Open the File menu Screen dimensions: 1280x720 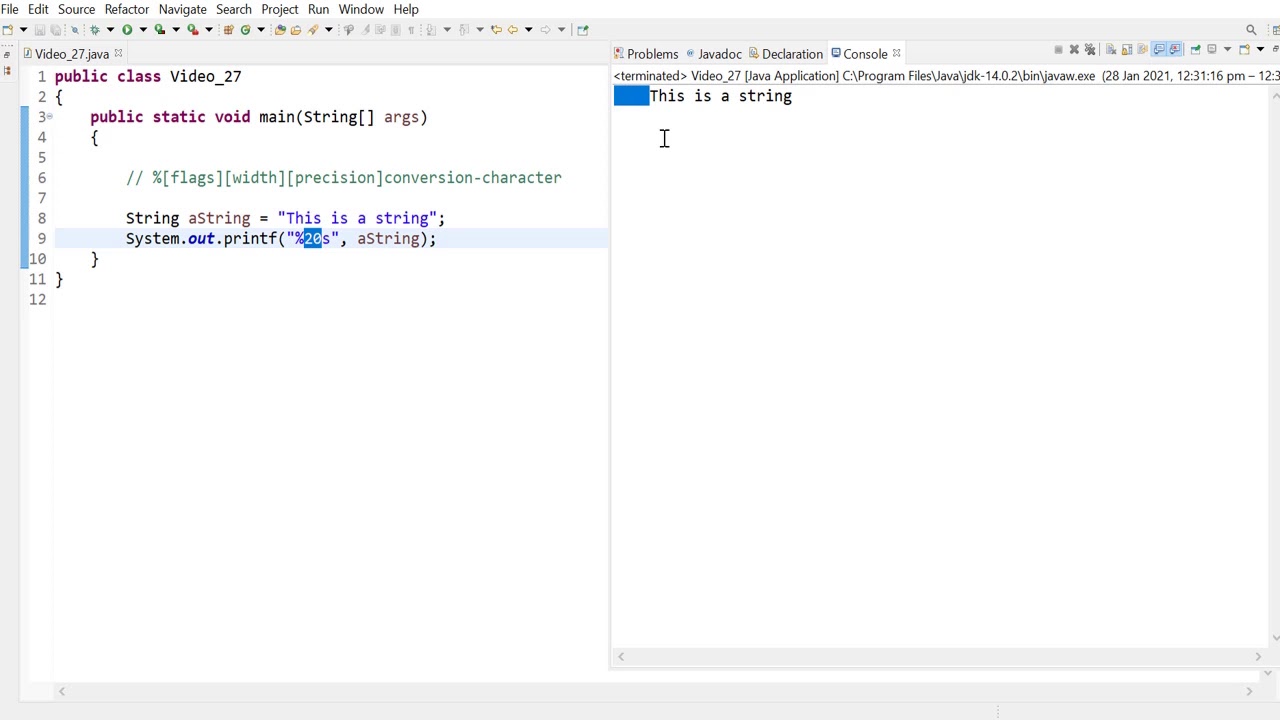point(10,9)
